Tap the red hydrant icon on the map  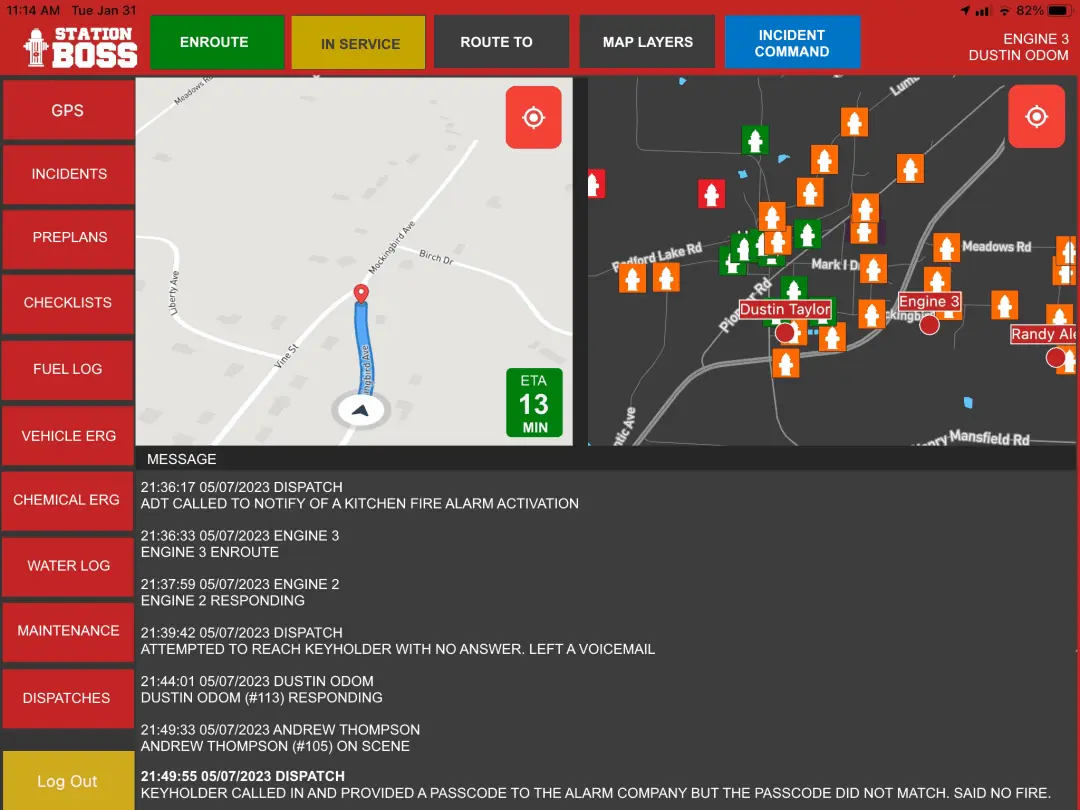point(711,194)
